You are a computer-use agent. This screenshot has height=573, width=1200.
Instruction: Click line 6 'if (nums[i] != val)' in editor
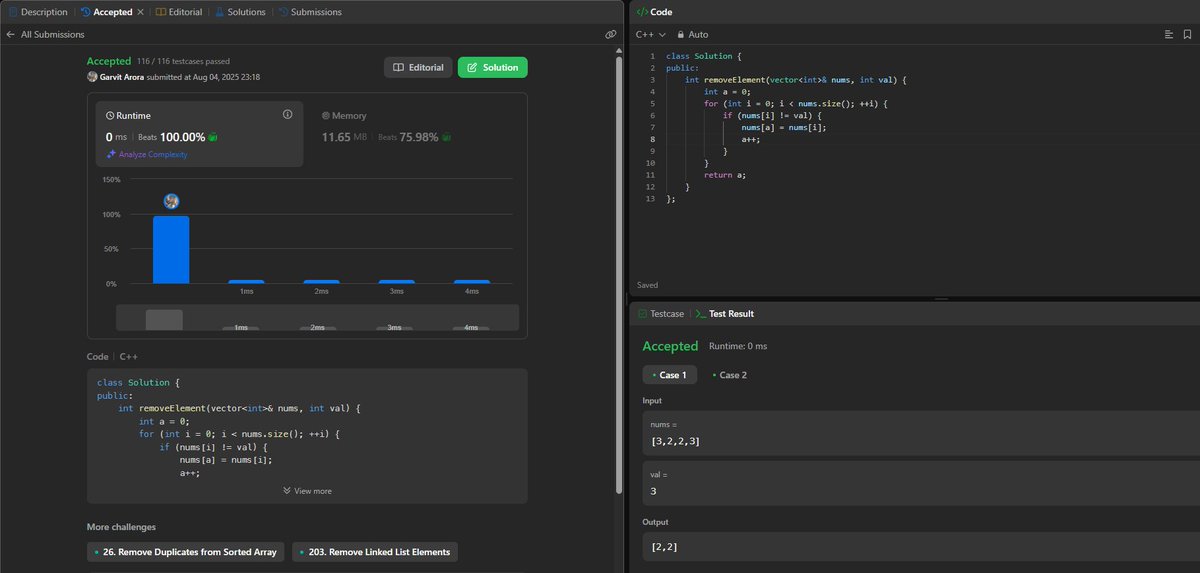point(773,115)
